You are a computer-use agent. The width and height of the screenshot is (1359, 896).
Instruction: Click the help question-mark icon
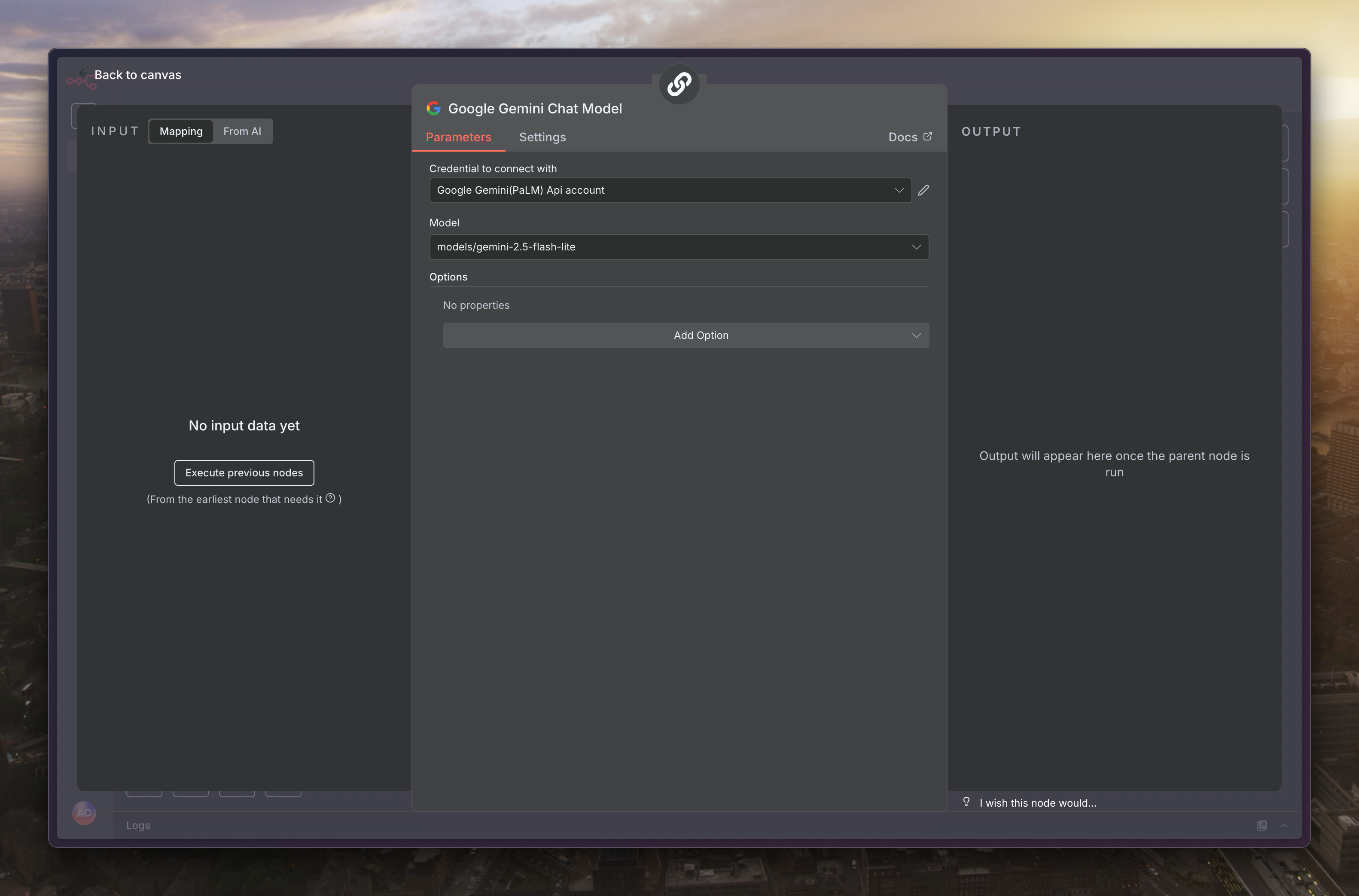pyautogui.click(x=330, y=498)
